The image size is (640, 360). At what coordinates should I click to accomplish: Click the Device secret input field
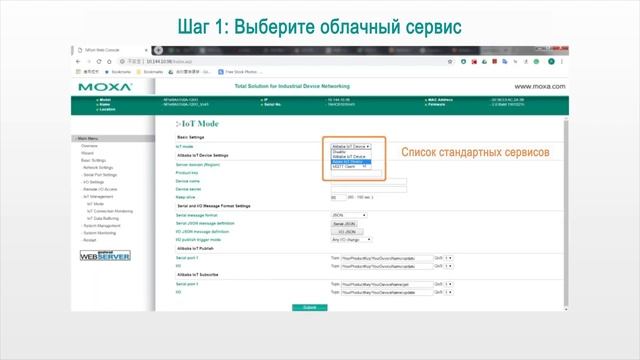tap(369, 189)
